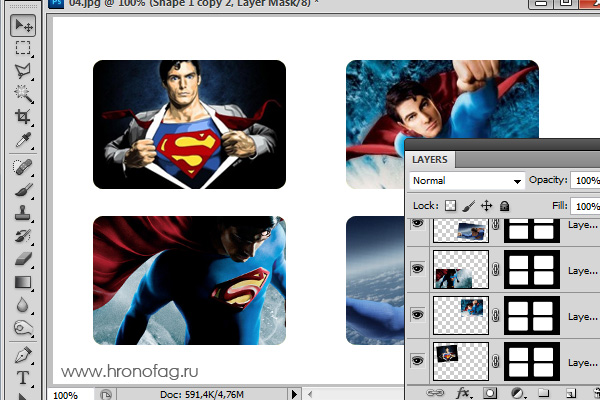Viewport: 600px width, 400px height.
Task: Select the Pen tool
Action: tap(23, 355)
